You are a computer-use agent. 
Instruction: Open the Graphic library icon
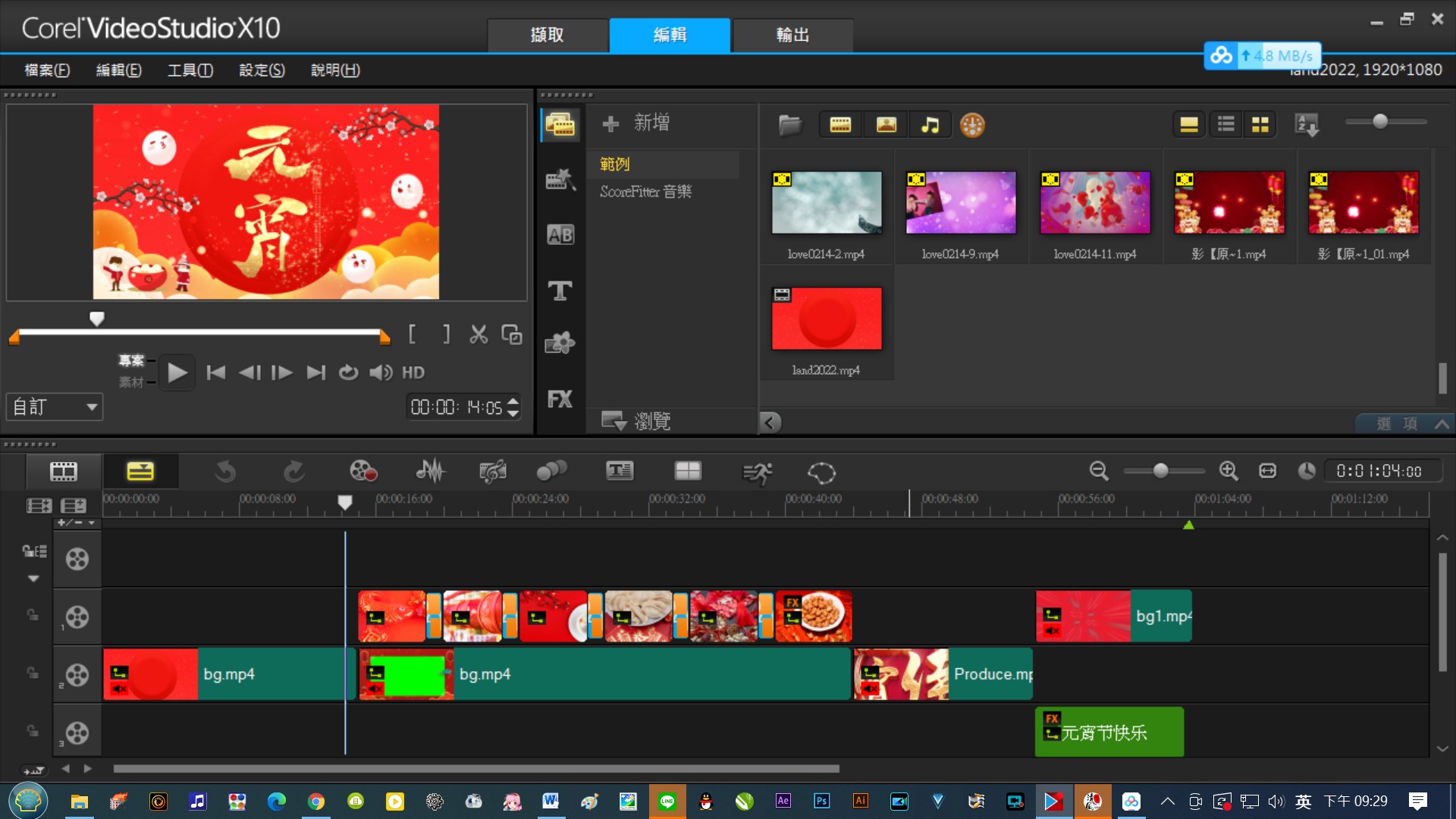click(x=560, y=344)
